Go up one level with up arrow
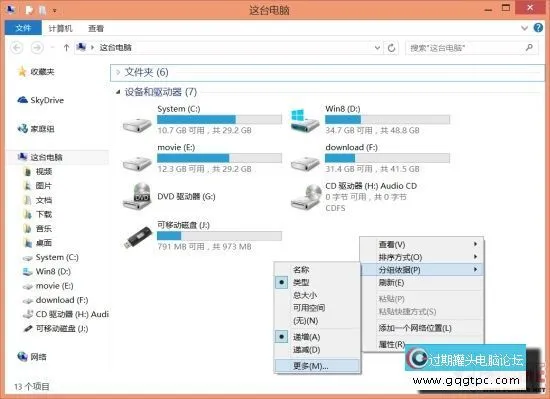This screenshot has height=399, width=550. [x=66, y=47]
